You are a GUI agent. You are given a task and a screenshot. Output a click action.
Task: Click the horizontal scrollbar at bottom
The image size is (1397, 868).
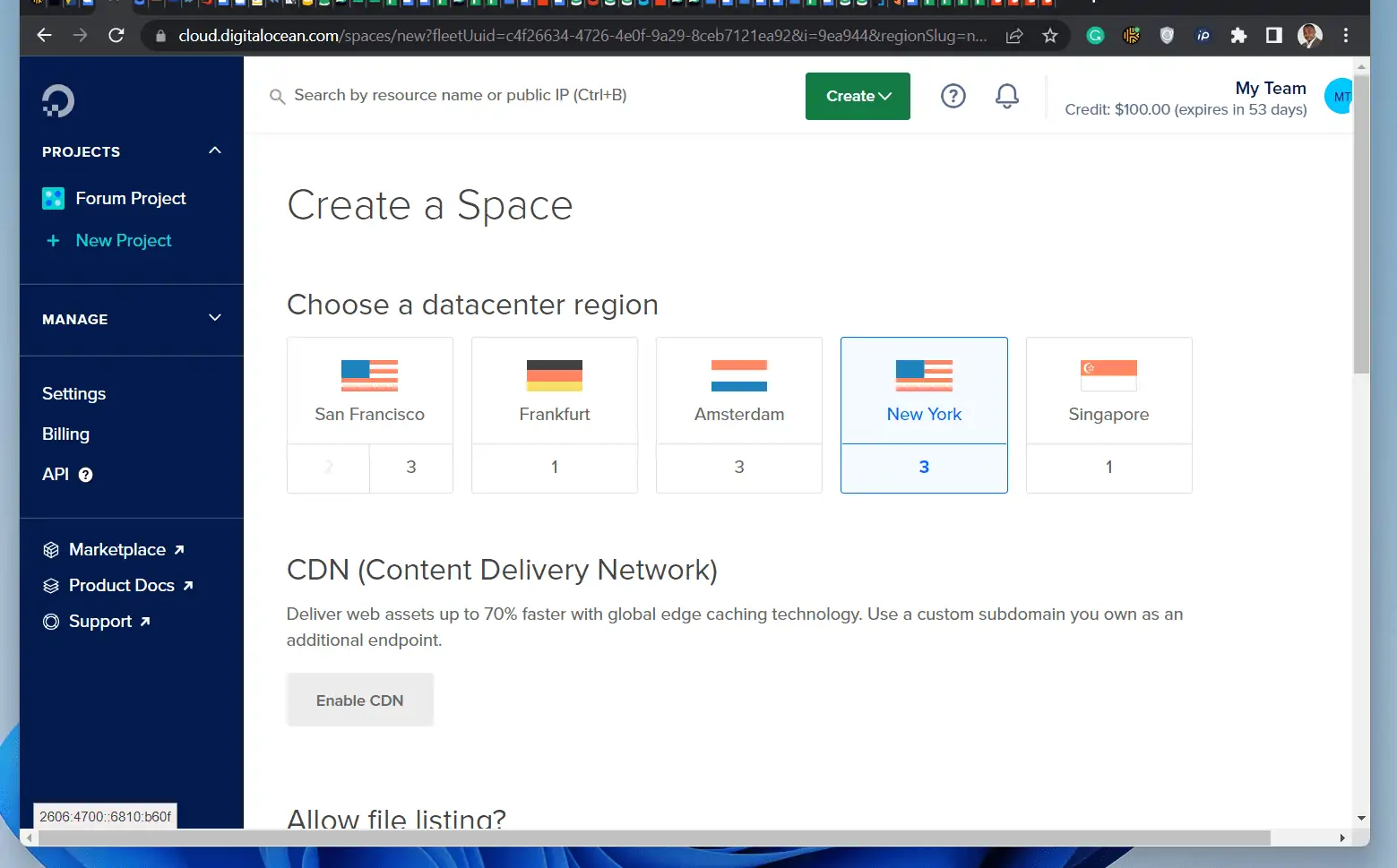pos(654,838)
